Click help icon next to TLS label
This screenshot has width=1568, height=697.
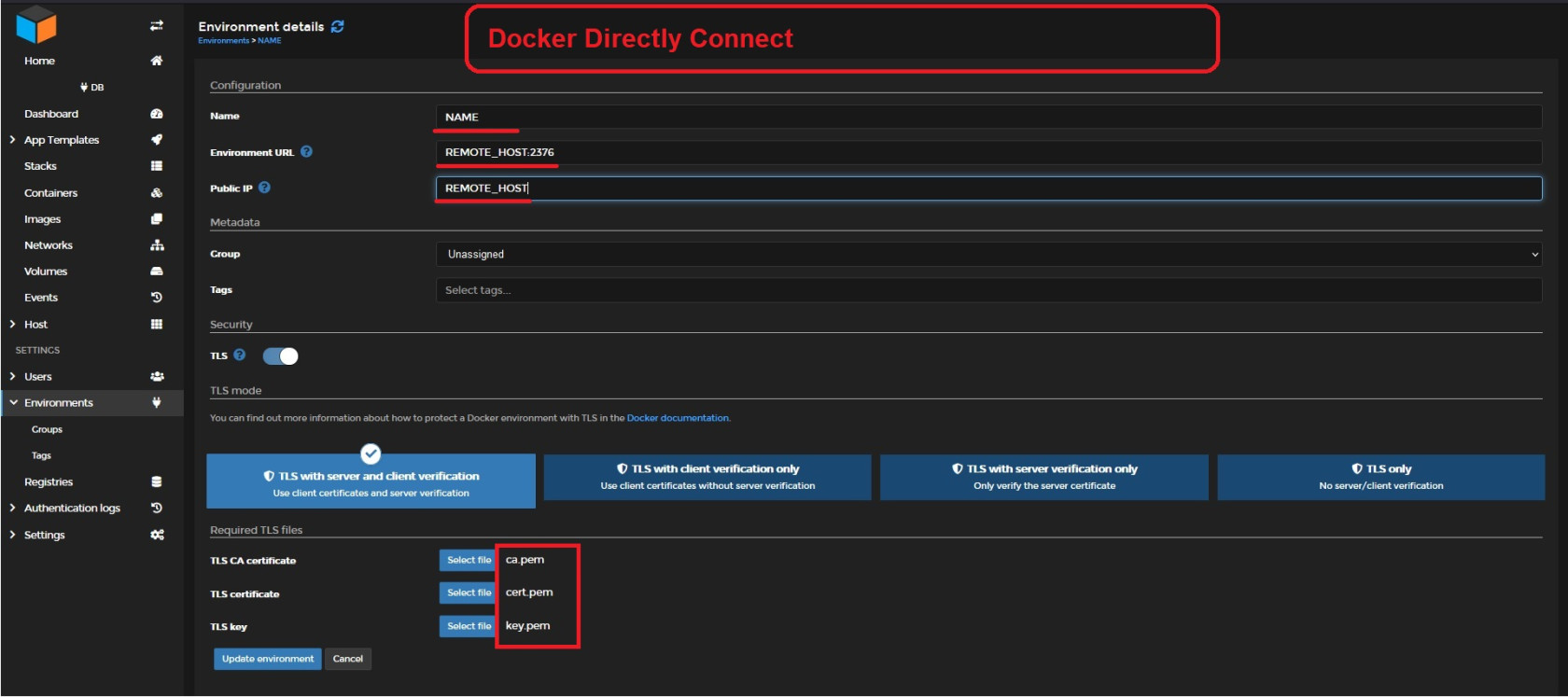click(240, 355)
